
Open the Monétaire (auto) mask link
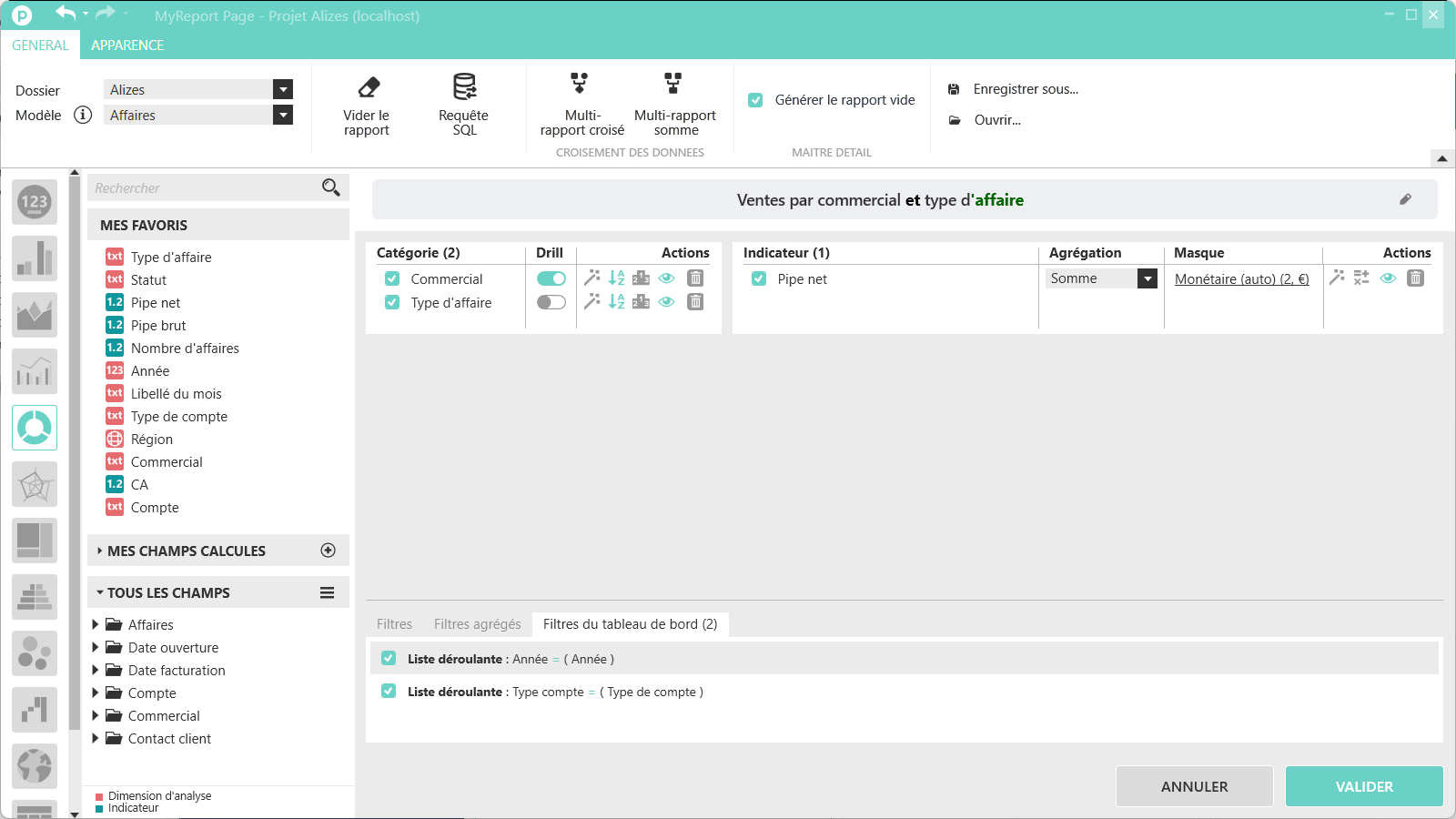click(x=1241, y=279)
